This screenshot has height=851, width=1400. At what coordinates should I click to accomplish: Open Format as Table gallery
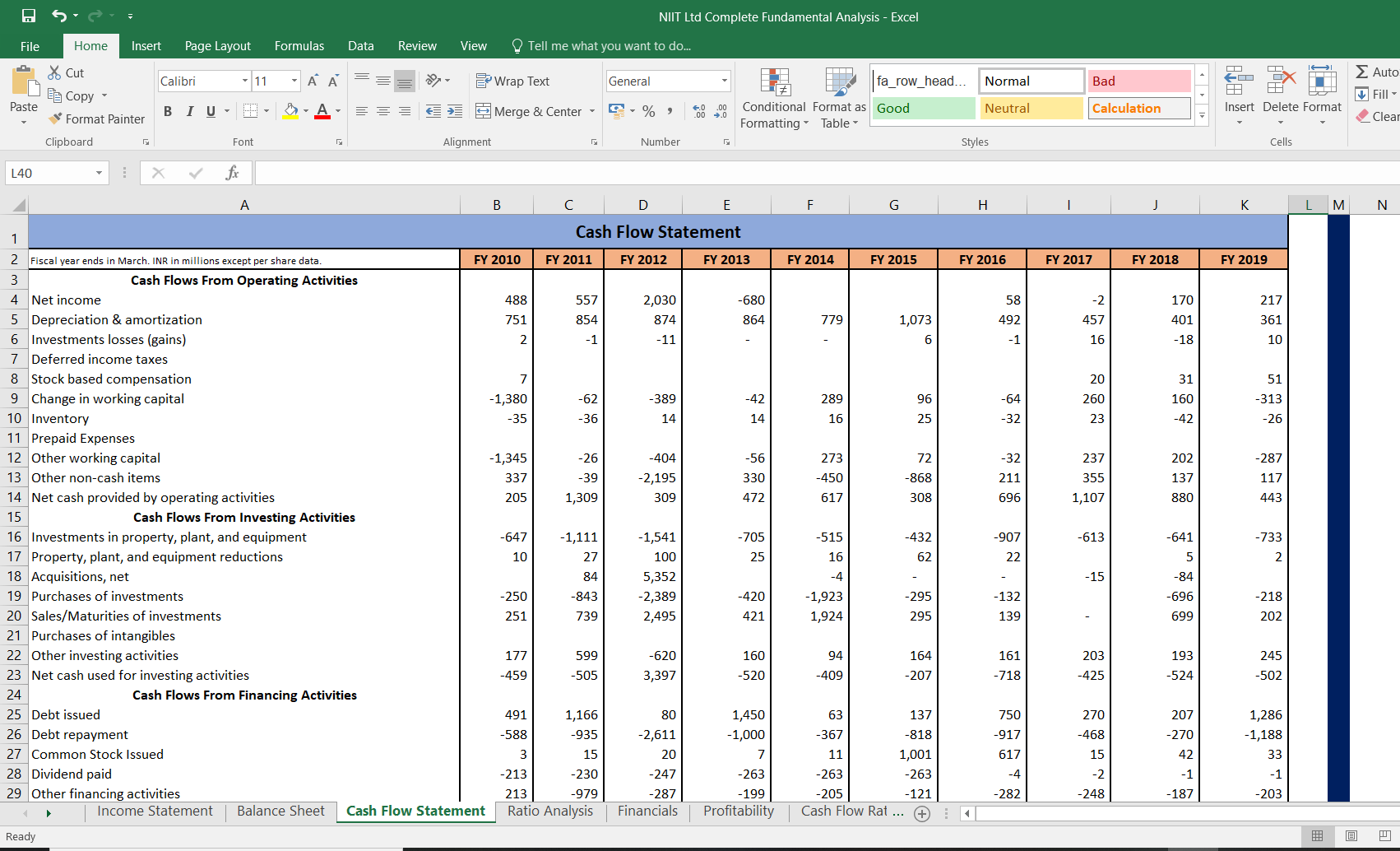(x=839, y=98)
